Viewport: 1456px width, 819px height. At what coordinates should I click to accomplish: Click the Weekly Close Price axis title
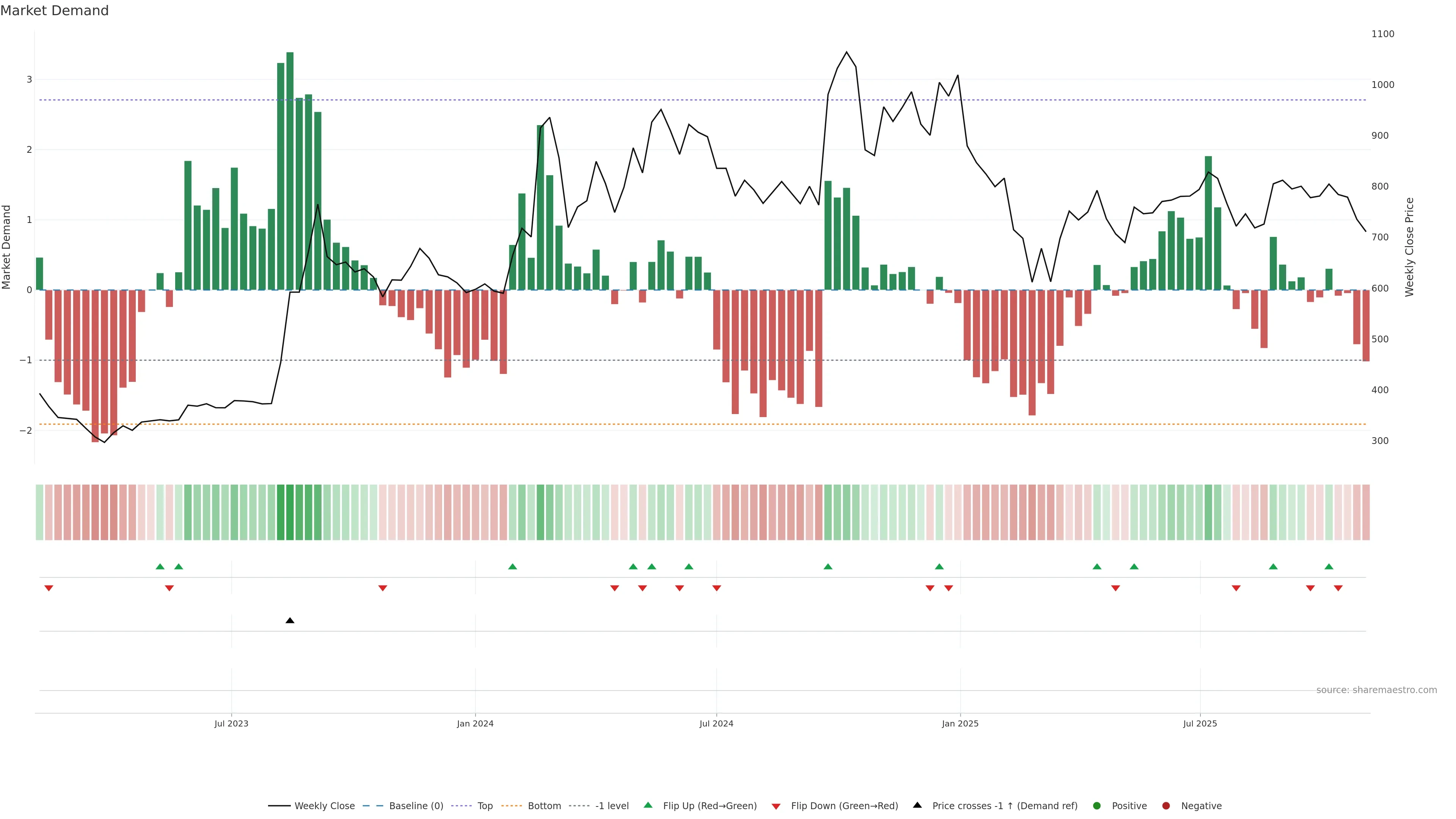[1409, 247]
